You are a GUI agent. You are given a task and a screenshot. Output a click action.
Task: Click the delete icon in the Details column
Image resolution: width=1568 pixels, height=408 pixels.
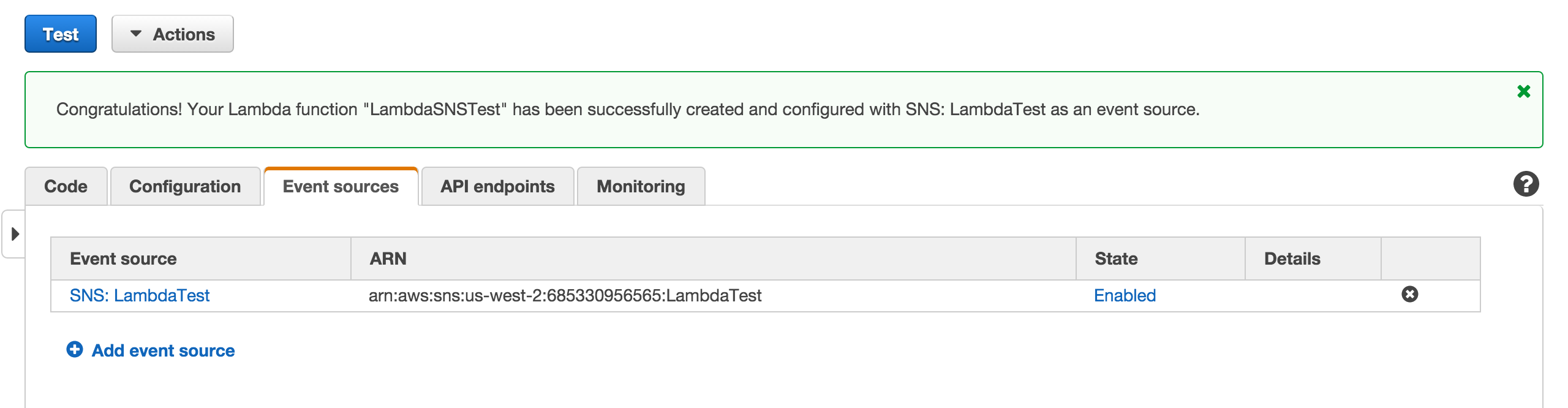1409,295
